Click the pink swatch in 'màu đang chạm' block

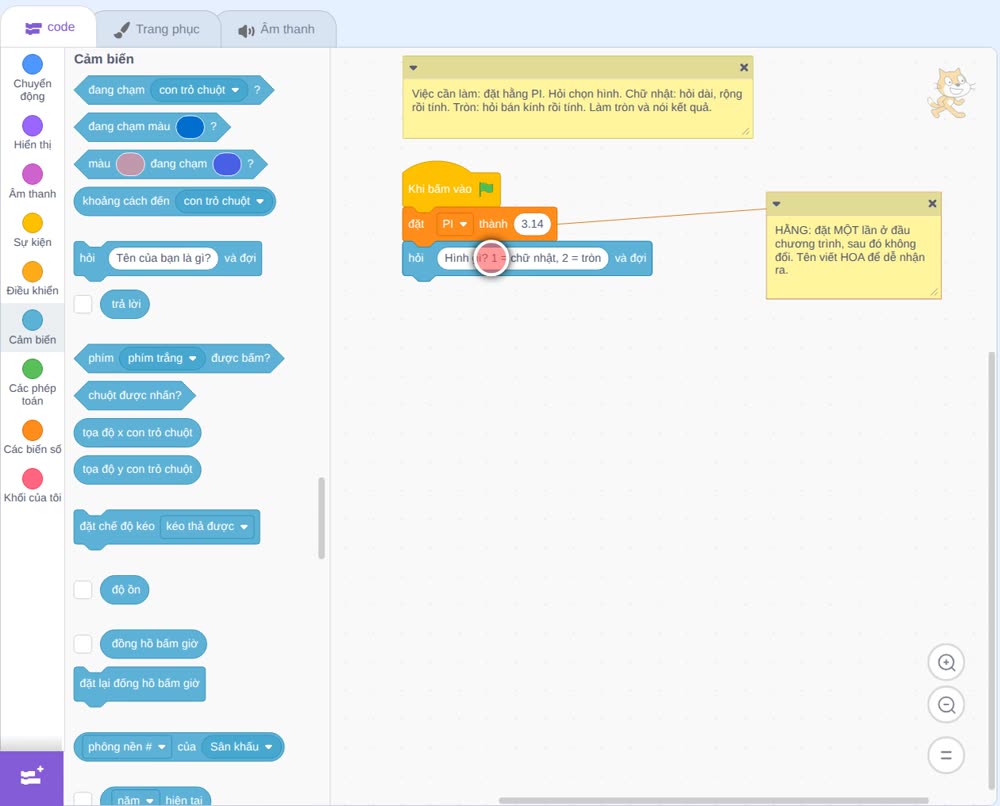click(x=130, y=165)
